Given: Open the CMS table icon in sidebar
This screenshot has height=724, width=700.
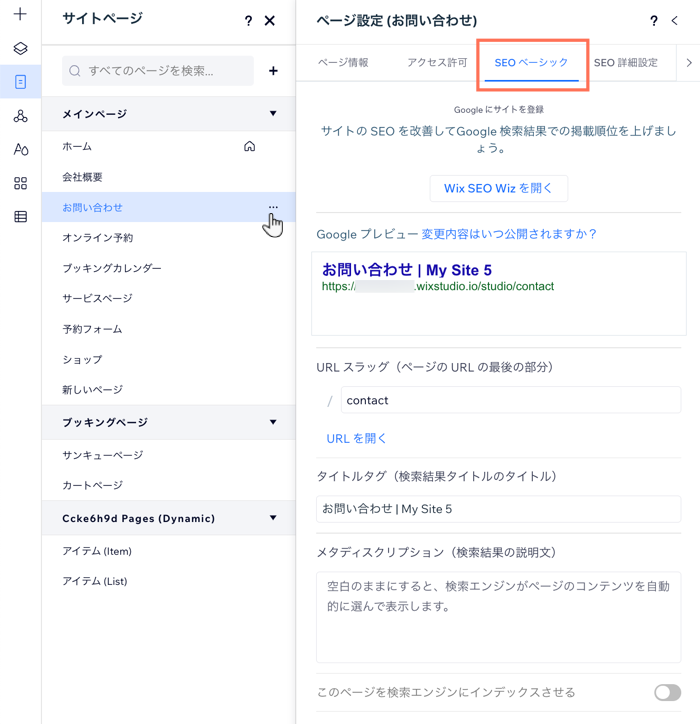Looking at the screenshot, I should (x=20, y=217).
